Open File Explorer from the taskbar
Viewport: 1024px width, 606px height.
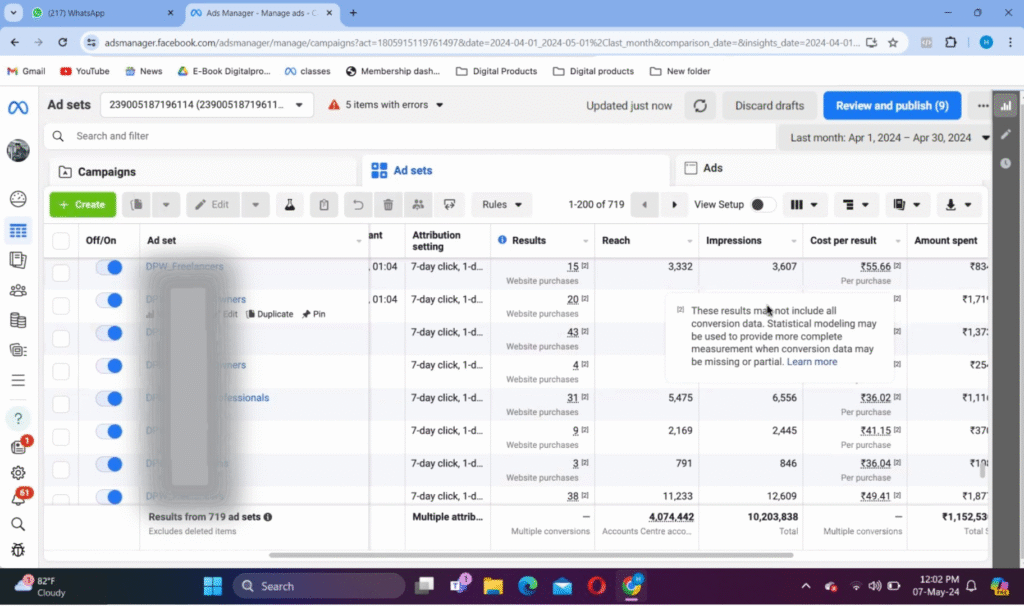tap(493, 586)
